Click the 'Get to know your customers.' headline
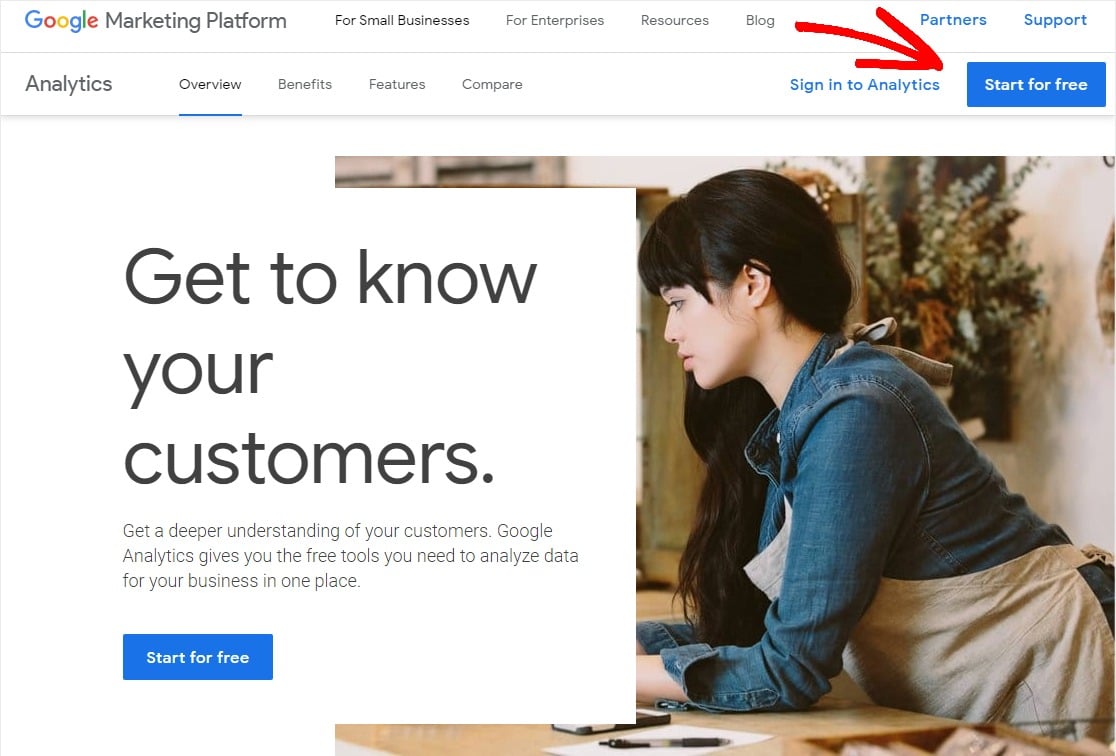Image resolution: width=1116 pixels, height=756 pixels. pos(330,368)
